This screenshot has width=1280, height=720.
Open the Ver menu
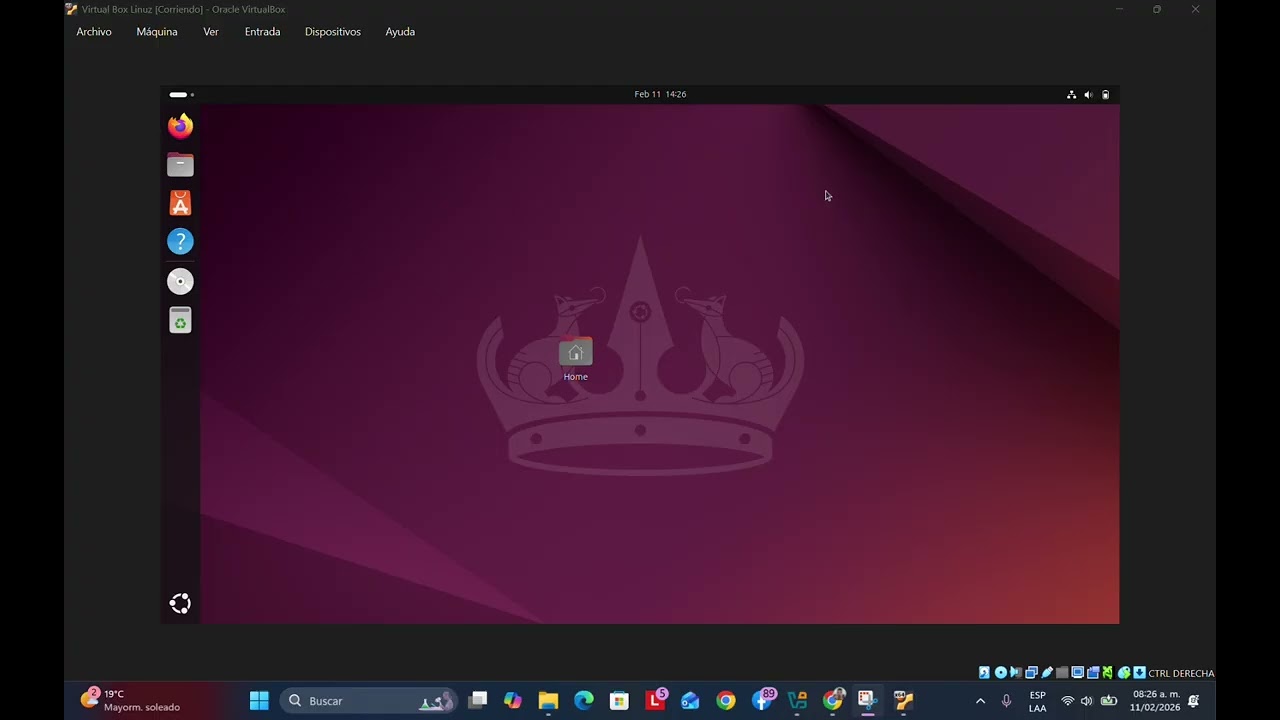[211, 32]
